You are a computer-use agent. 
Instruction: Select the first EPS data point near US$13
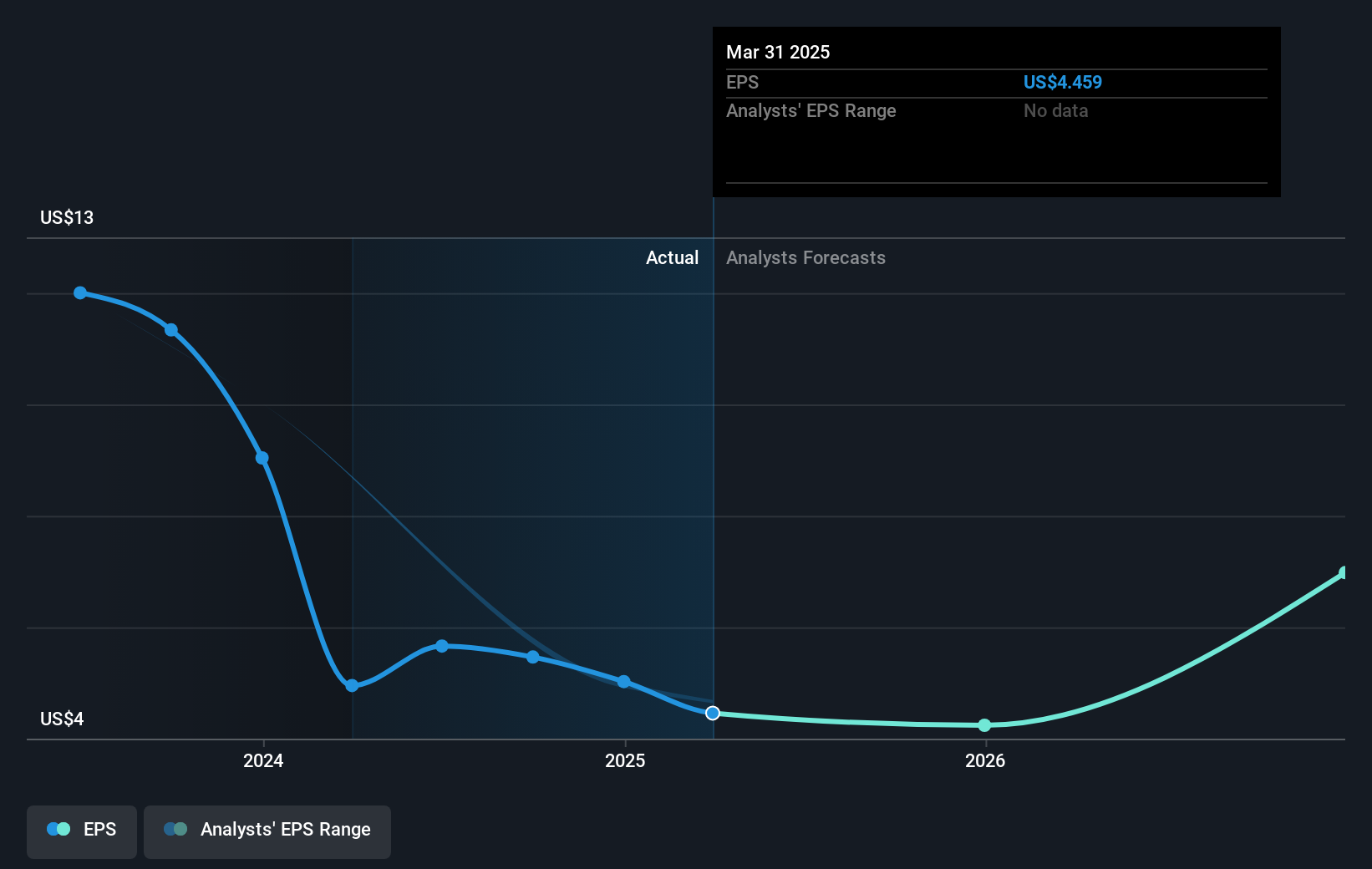(x=80, y=292)
